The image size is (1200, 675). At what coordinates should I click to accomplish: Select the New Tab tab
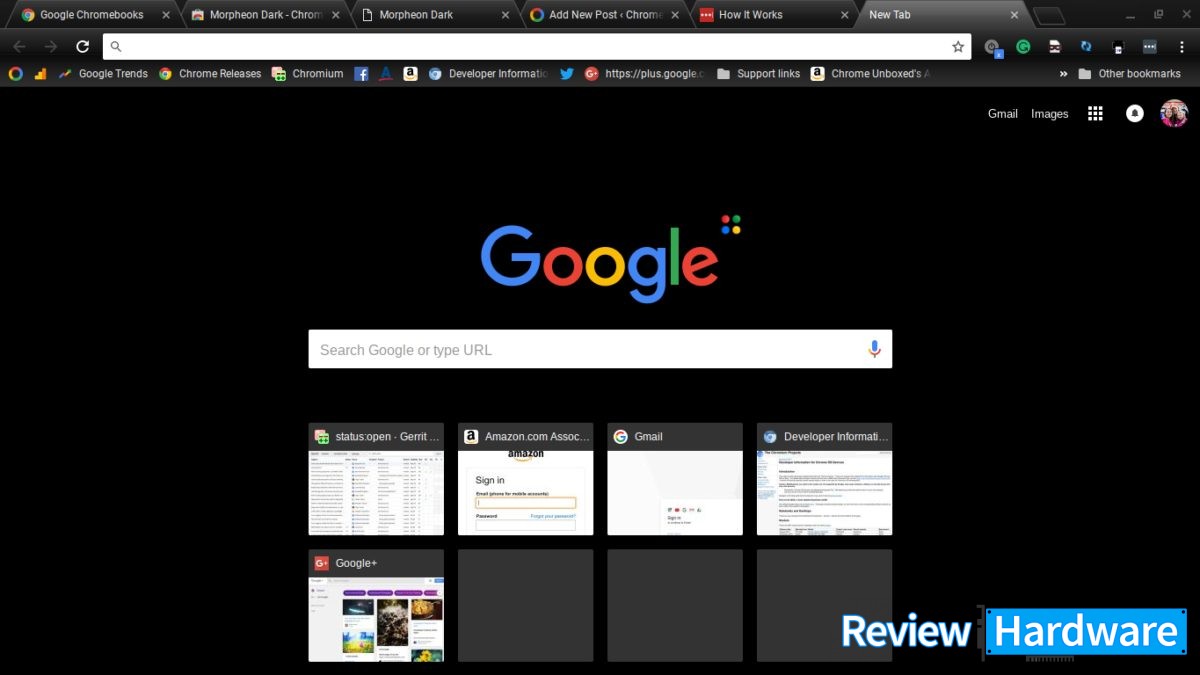[942, 15]
